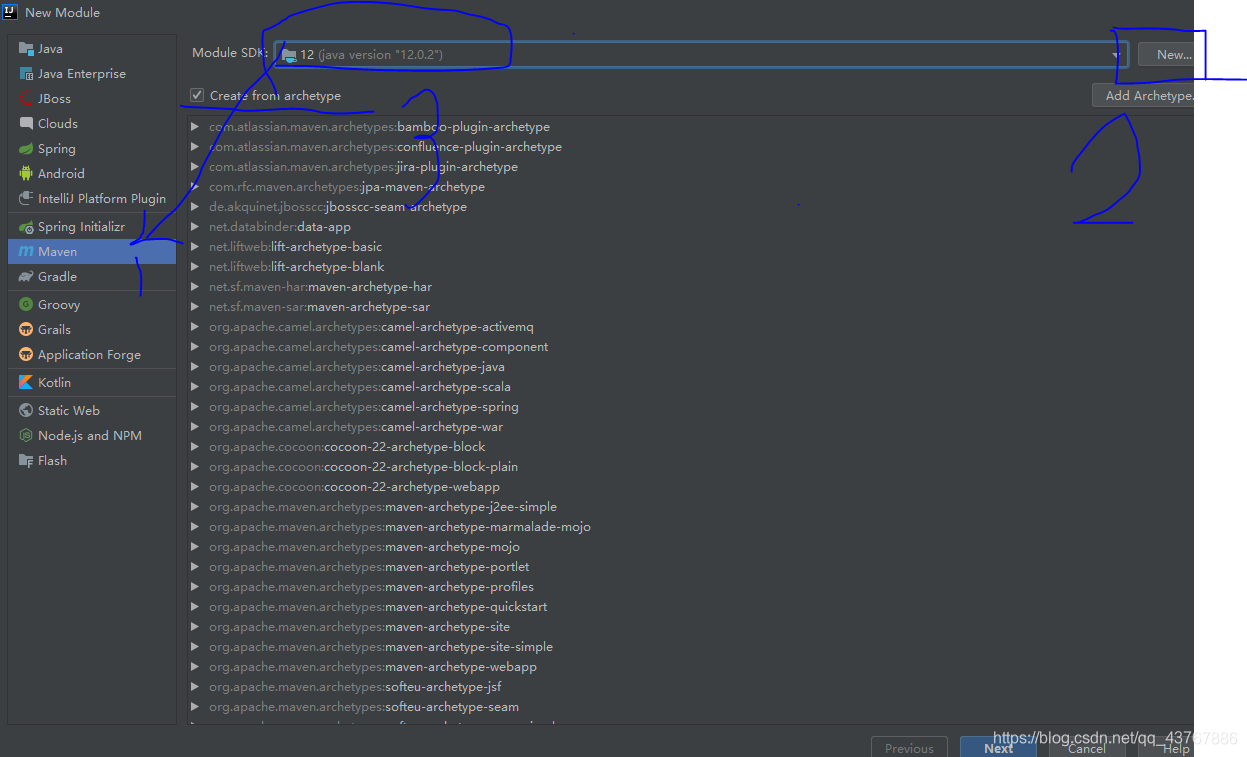Click the Cancel button
The width and height of the screenshot is (1247, 757).
1086,748
